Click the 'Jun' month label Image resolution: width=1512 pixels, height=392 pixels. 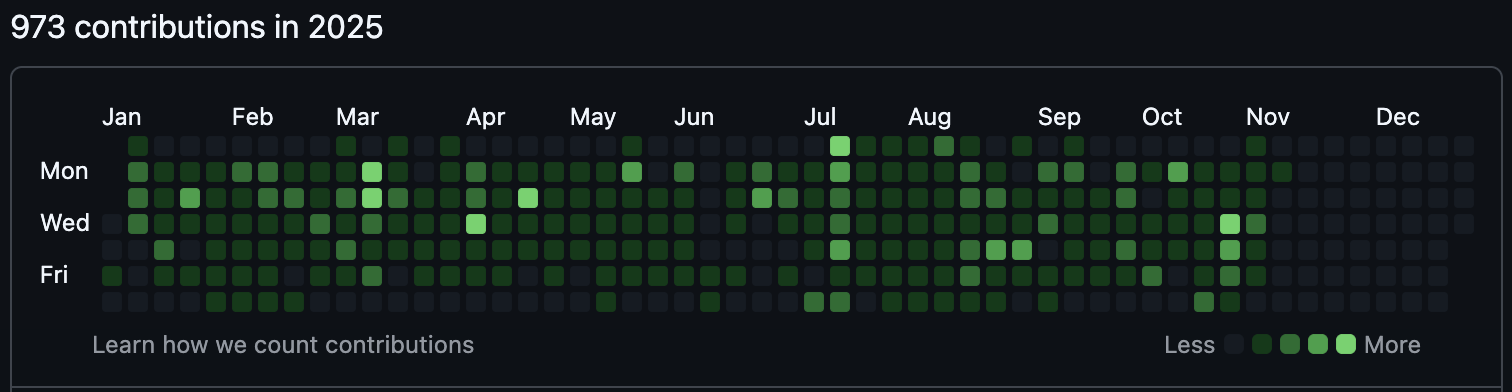(x=694, y=117)
